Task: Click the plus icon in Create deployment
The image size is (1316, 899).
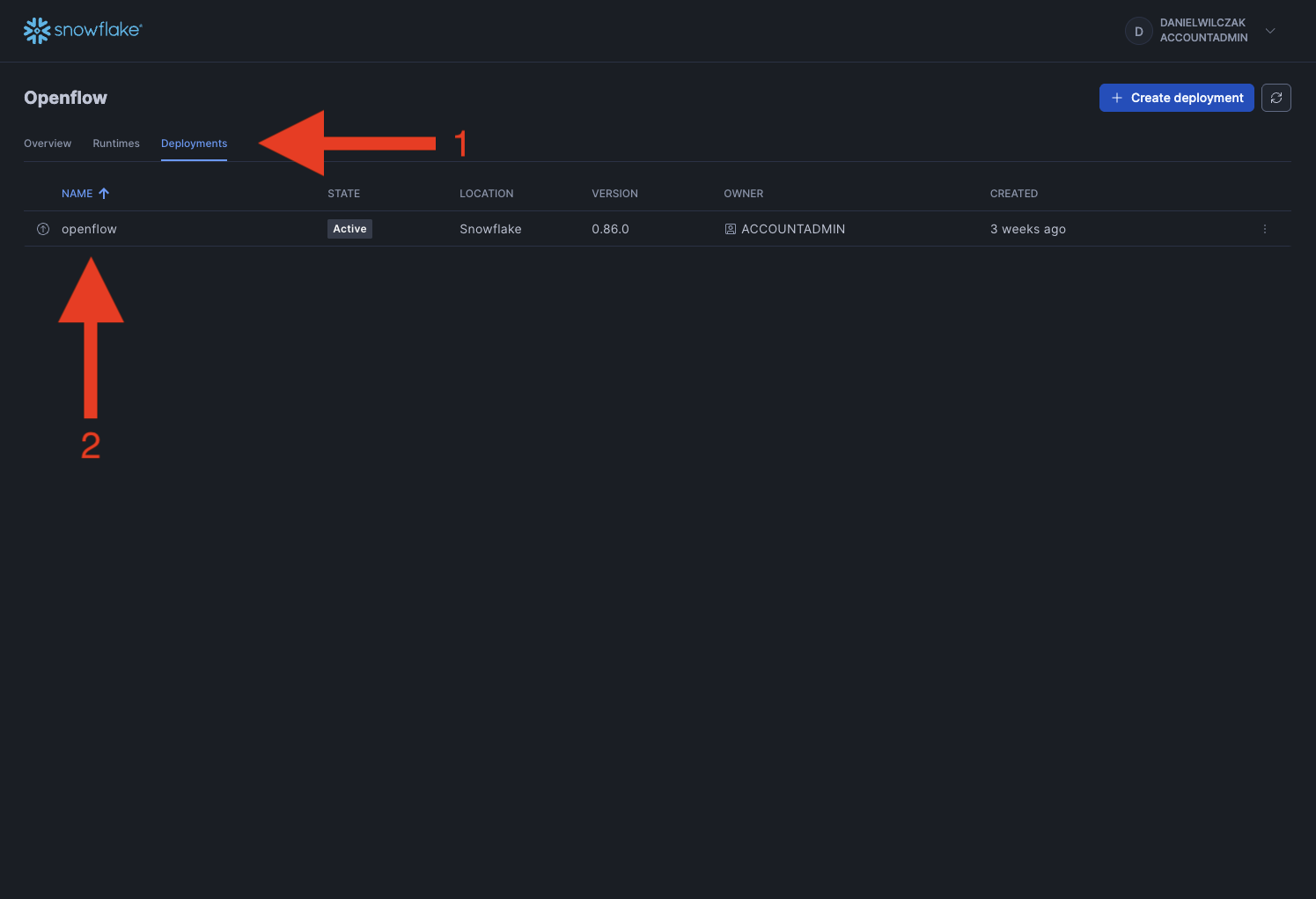Action: pos(1116,98)
